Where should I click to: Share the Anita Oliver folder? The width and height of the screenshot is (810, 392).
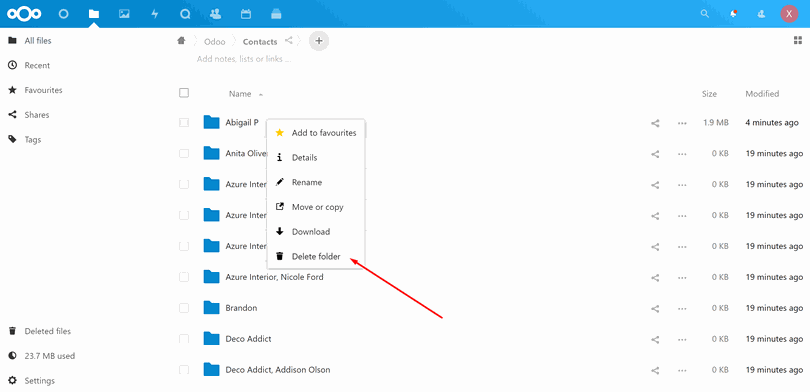click(x=655, y=154)
